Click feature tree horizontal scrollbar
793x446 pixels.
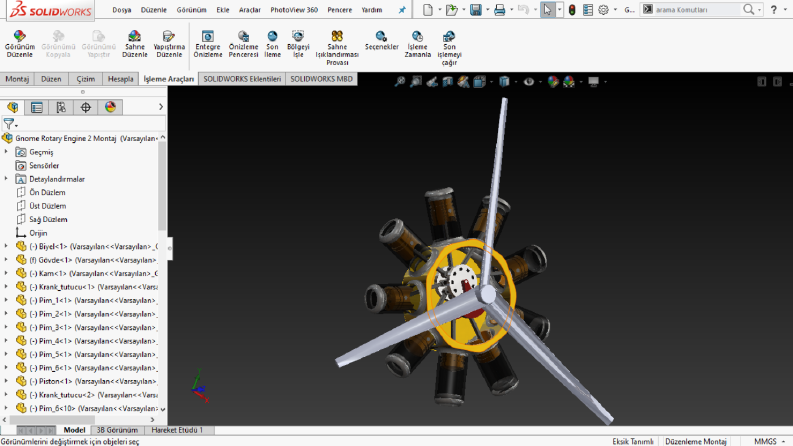pyautogui.click(x=52, y=420)
